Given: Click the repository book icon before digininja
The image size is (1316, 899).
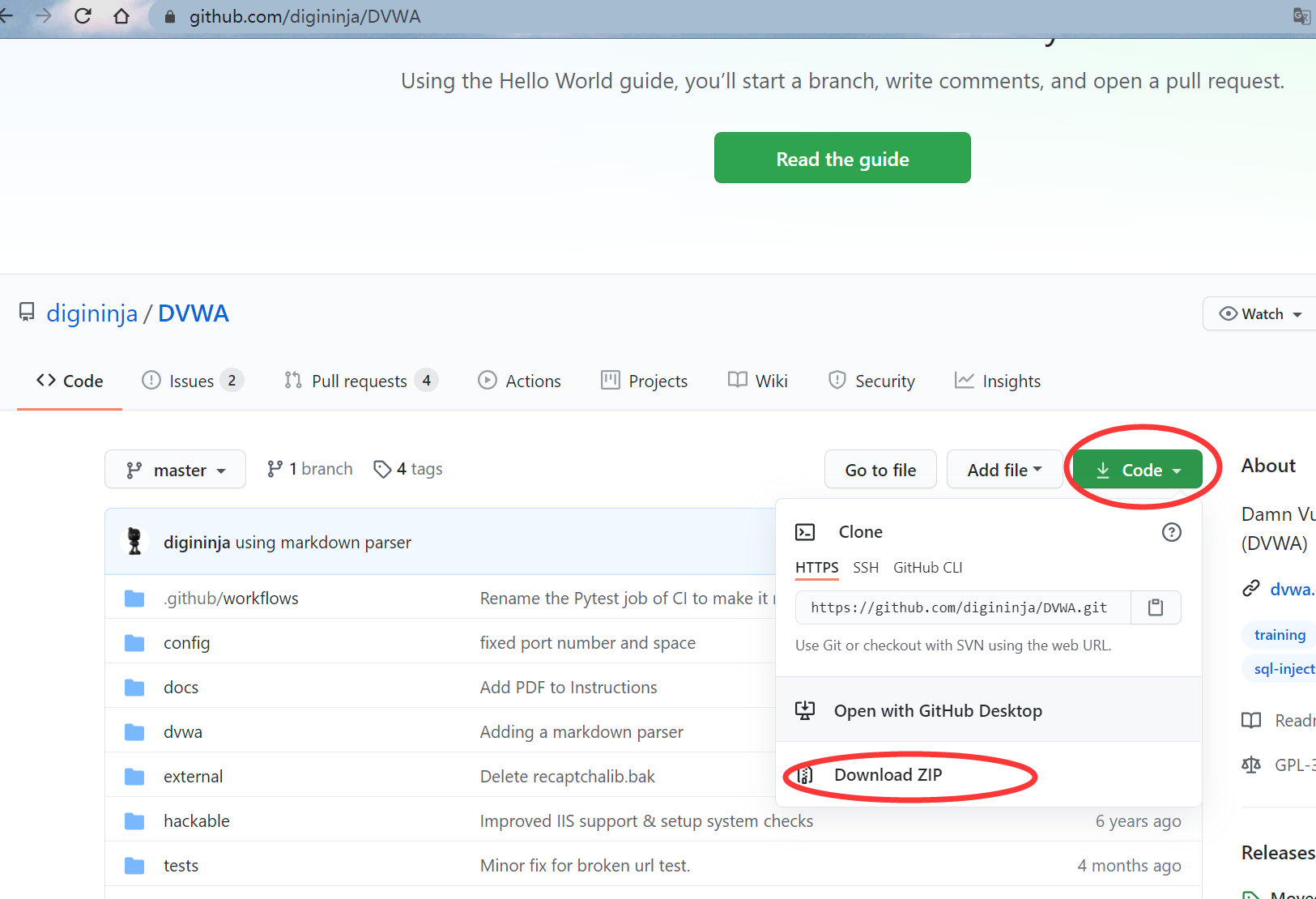Looking at the screenshot, I should 27,313.
